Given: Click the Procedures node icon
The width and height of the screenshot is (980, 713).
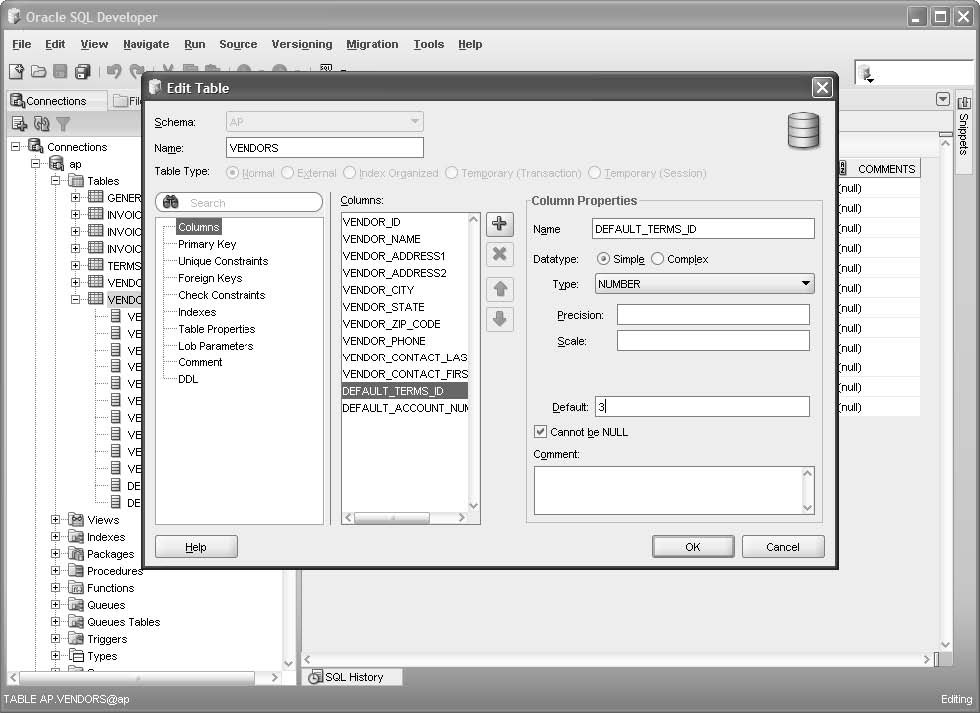Looking at the screenshot, I should (x=76, y=571).
